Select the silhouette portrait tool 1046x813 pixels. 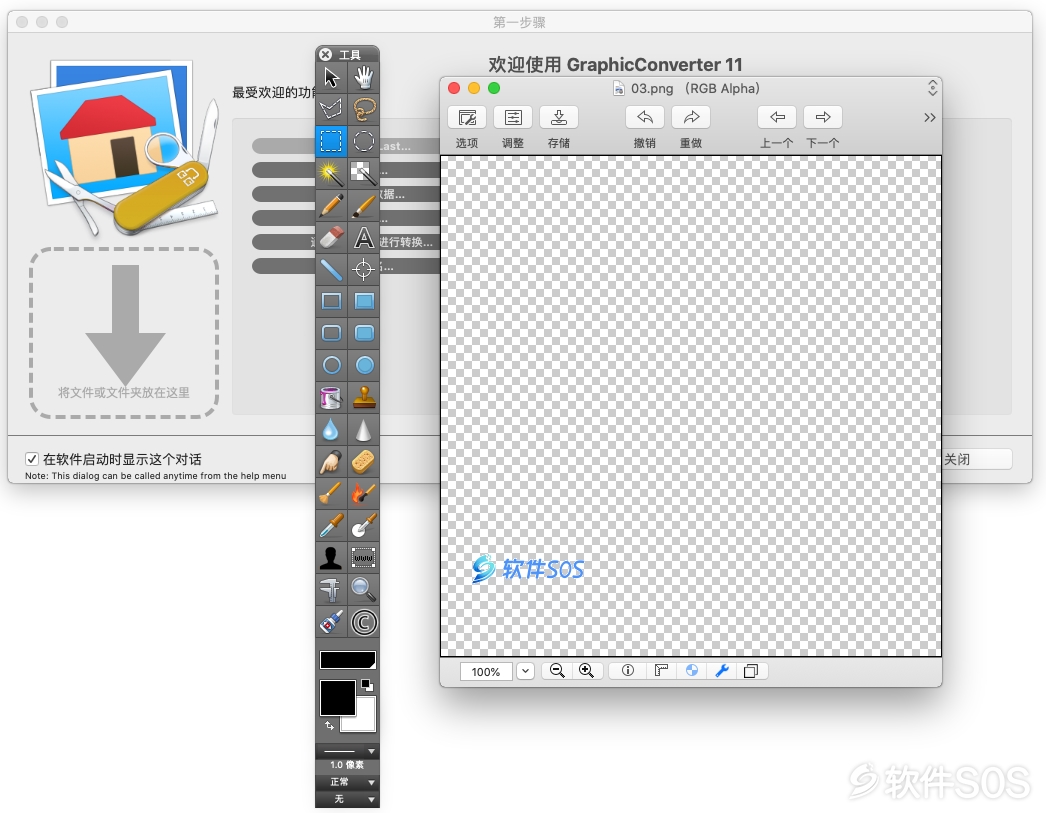[x=332, y=558]
